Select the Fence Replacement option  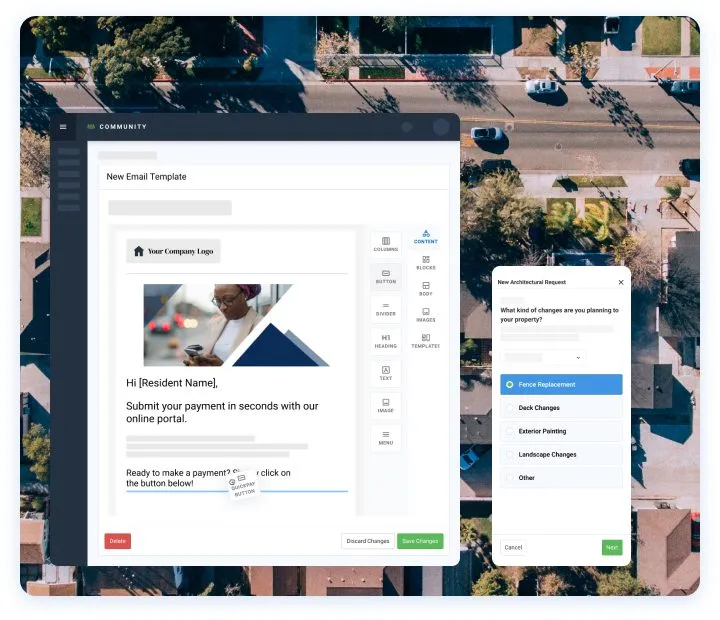coord(561,384)
